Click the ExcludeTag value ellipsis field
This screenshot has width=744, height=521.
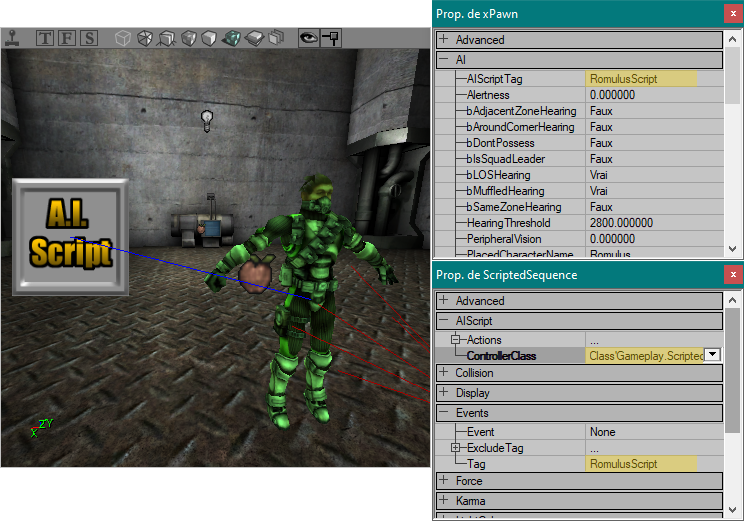tap(655, 448)
